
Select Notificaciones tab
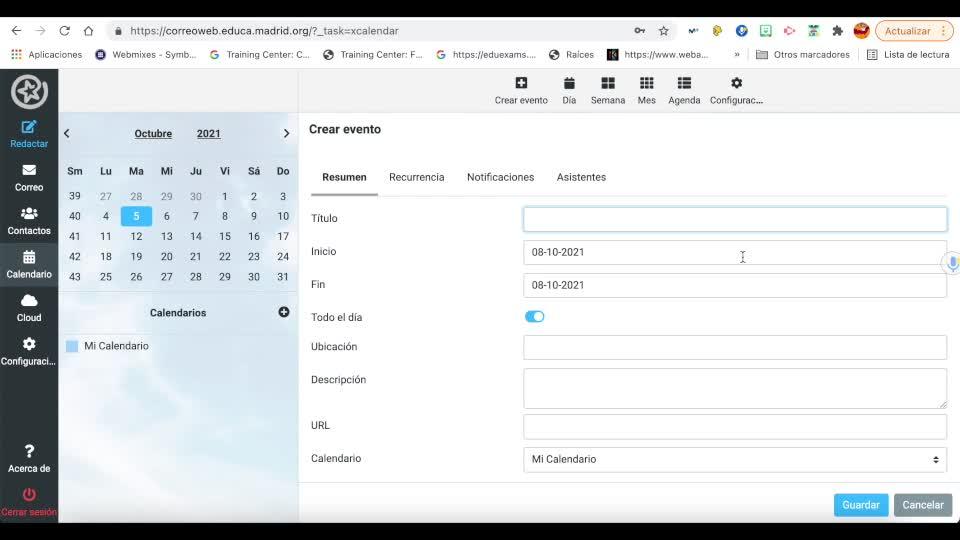coord(500,177)
